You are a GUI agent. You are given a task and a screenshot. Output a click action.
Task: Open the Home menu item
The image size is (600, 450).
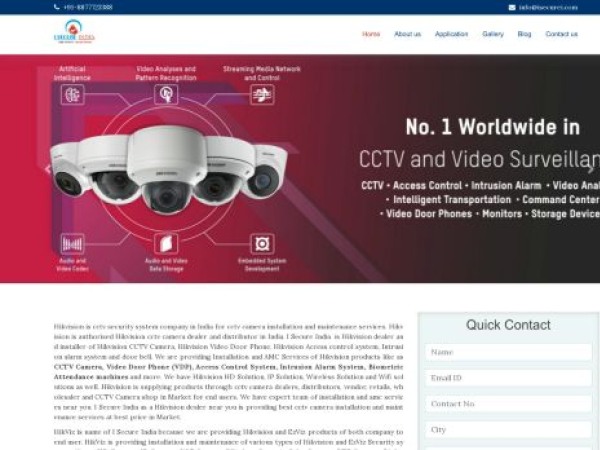click(x=371, y=34)
